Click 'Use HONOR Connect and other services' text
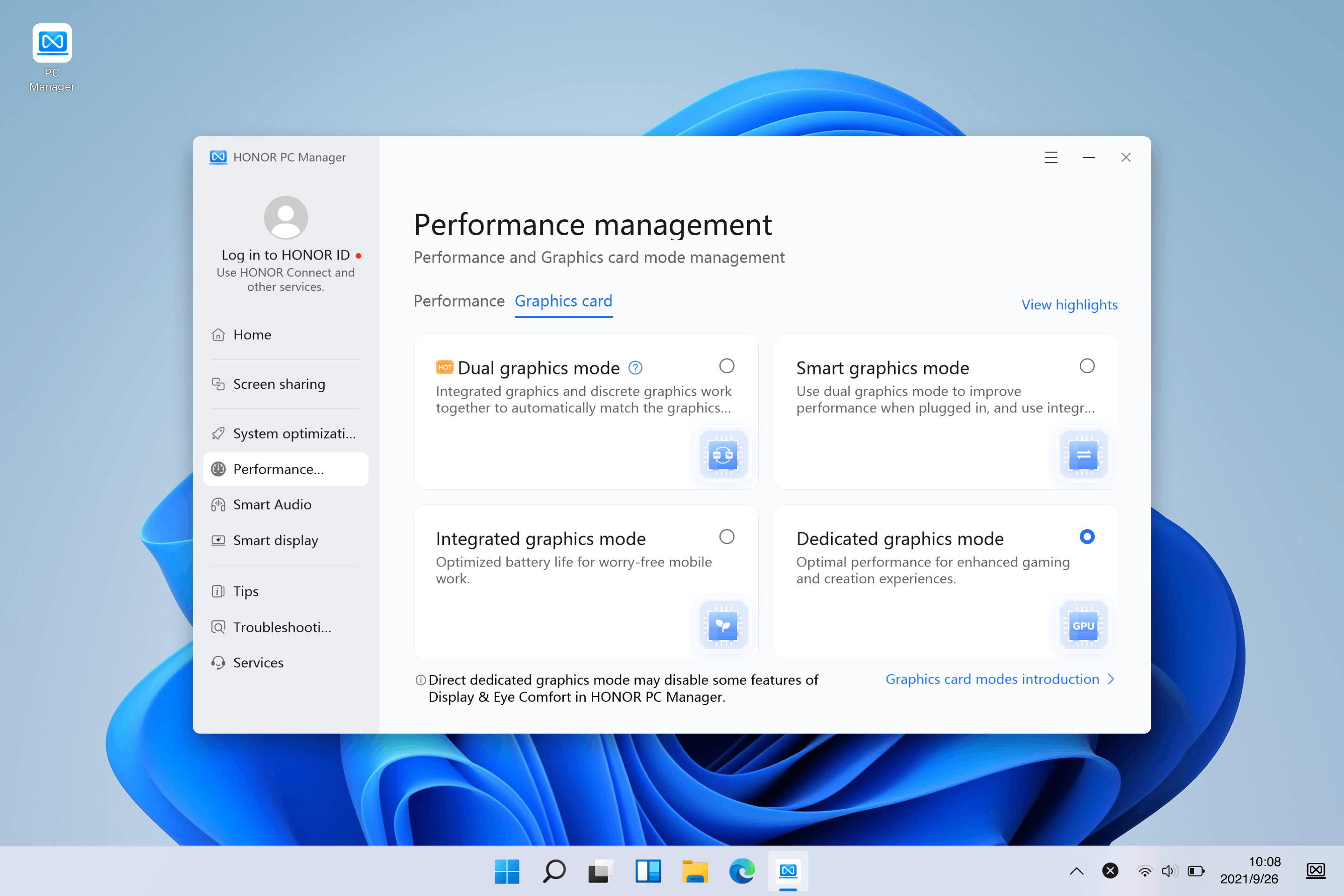The width and height of the screenshot is (1344, 896). [x=286, y=280]
